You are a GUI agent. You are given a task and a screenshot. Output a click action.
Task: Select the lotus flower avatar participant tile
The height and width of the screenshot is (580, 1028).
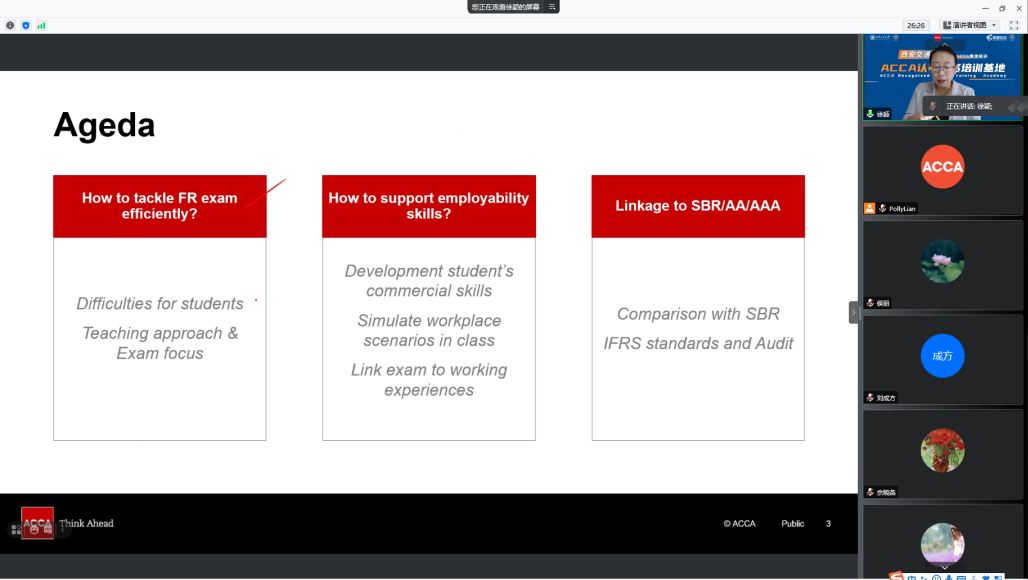(x=942, y=261)
